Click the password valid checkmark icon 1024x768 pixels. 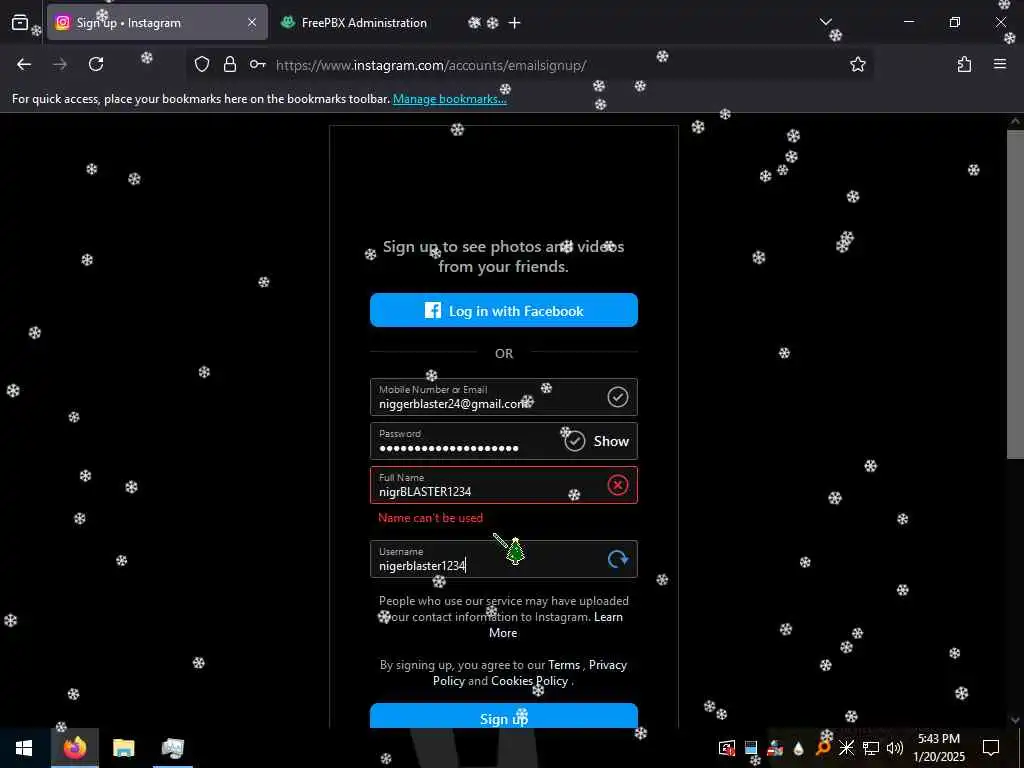click(575, 441)
